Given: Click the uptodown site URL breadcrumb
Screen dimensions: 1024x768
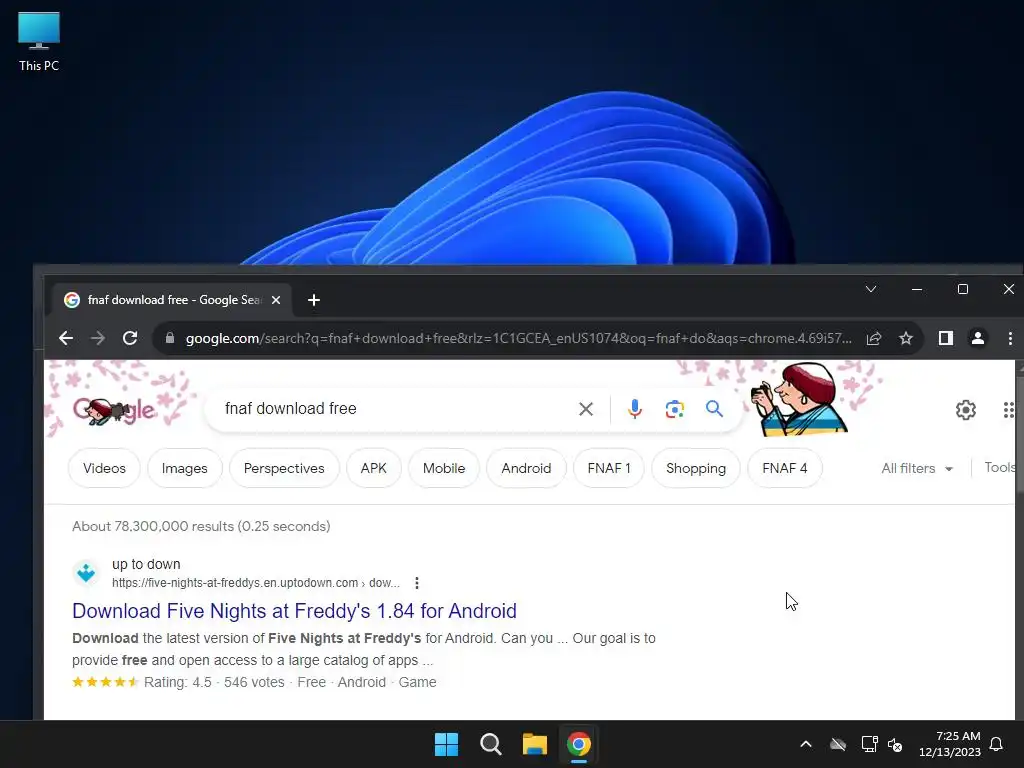Looking at the screenshot, I should coord(255,583).
